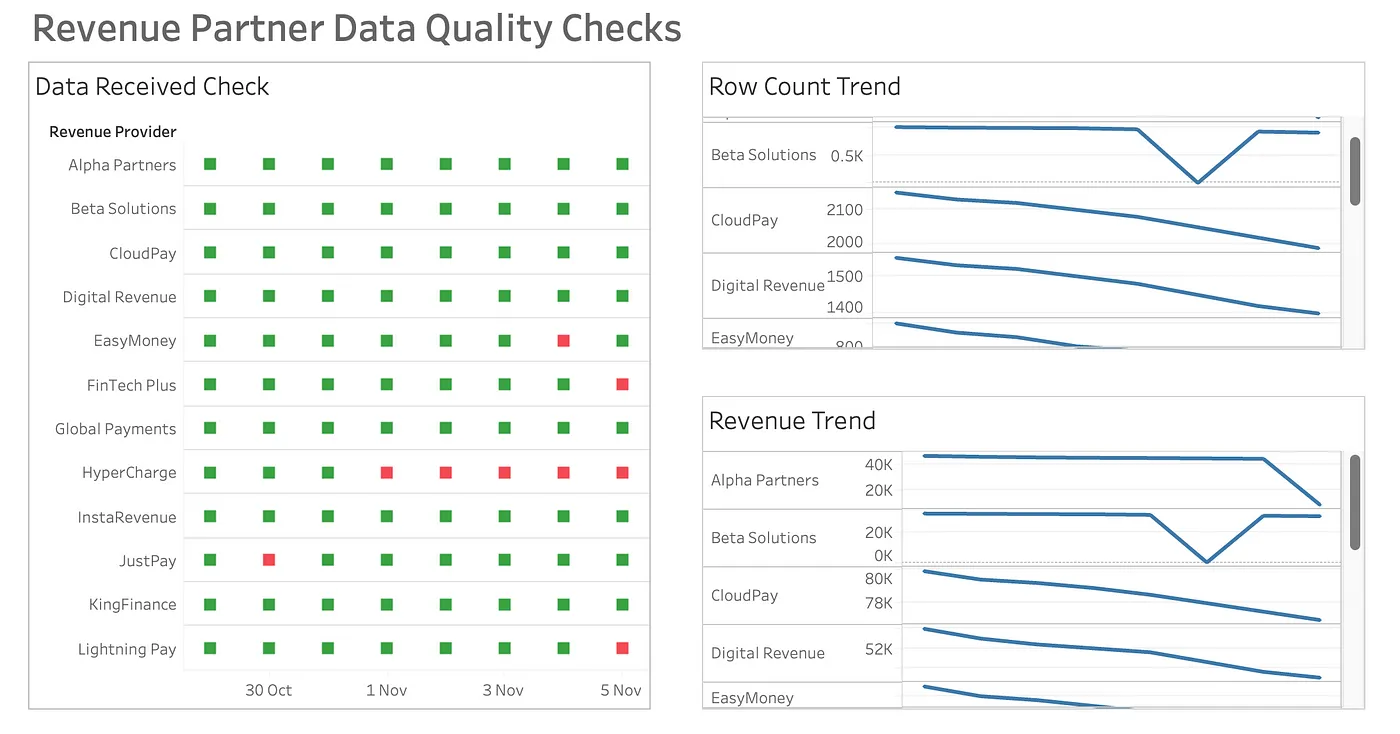The image size is (1400, 734).
Task: Click EasyMoney's red status square
Action: point(564,341)
